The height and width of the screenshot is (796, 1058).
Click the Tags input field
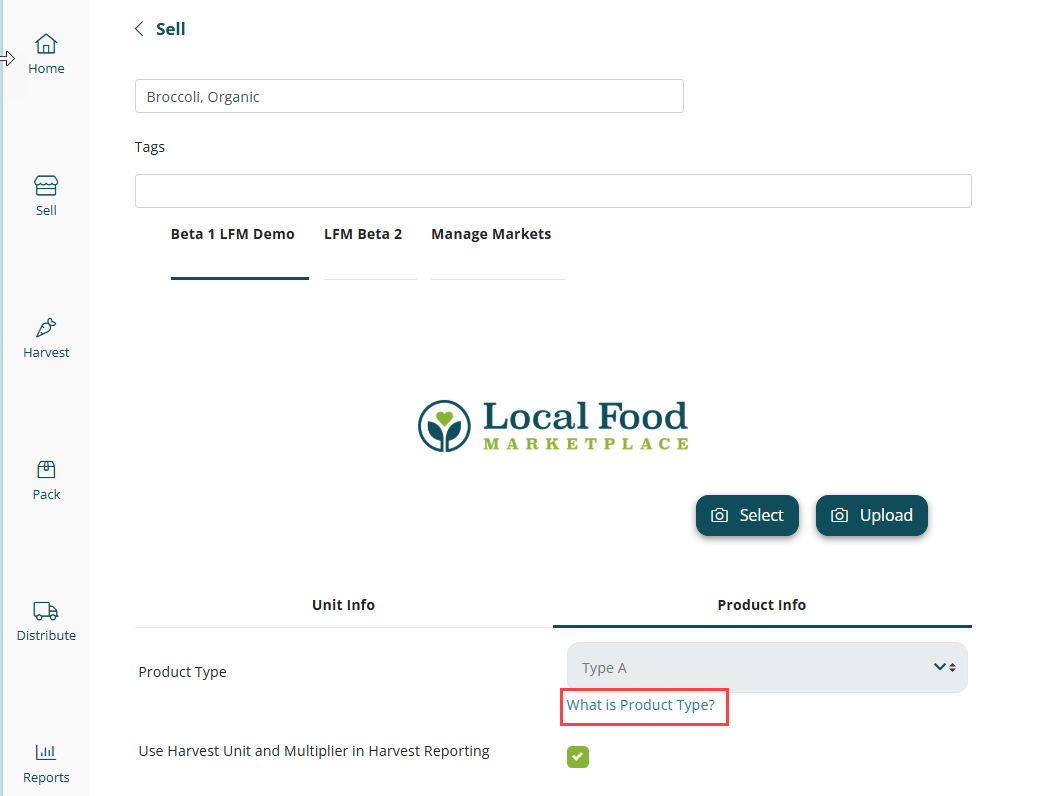pyautogui.click(x=553, y=191)
